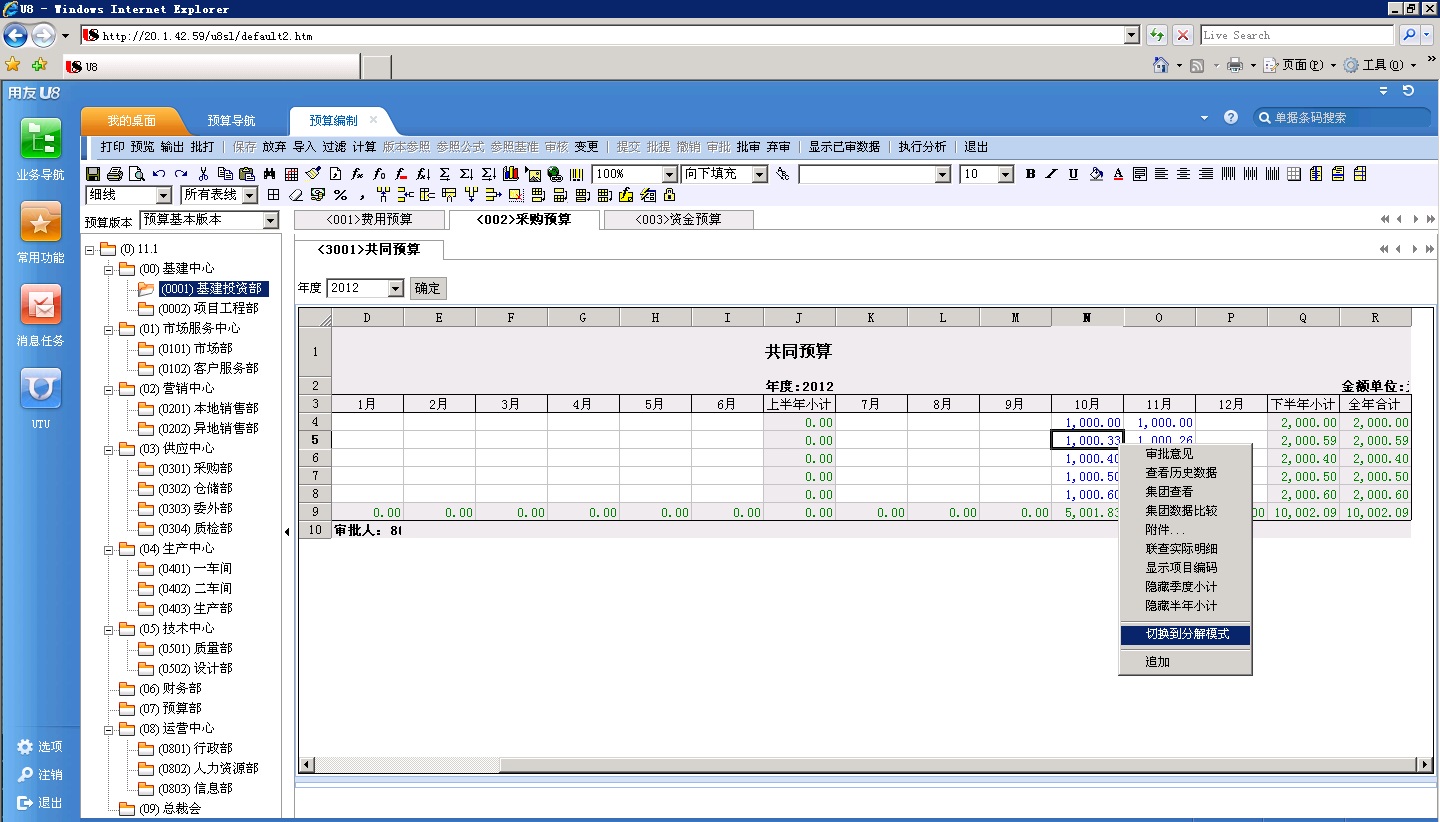Click the fill color paint bucket icon

[x=1096, y=174]
